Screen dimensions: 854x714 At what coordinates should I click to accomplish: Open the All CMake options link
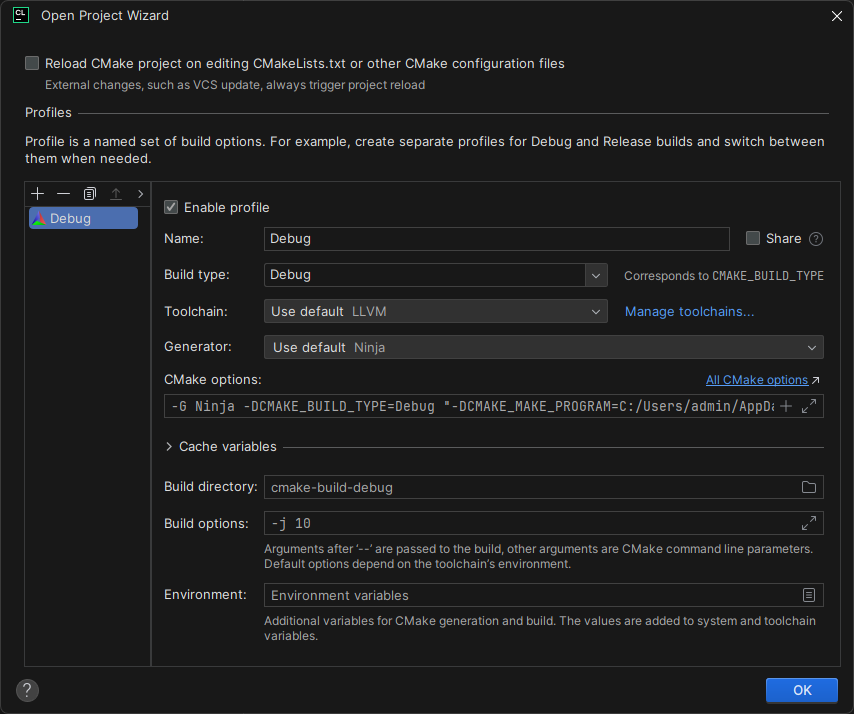(x=757, y=379)
